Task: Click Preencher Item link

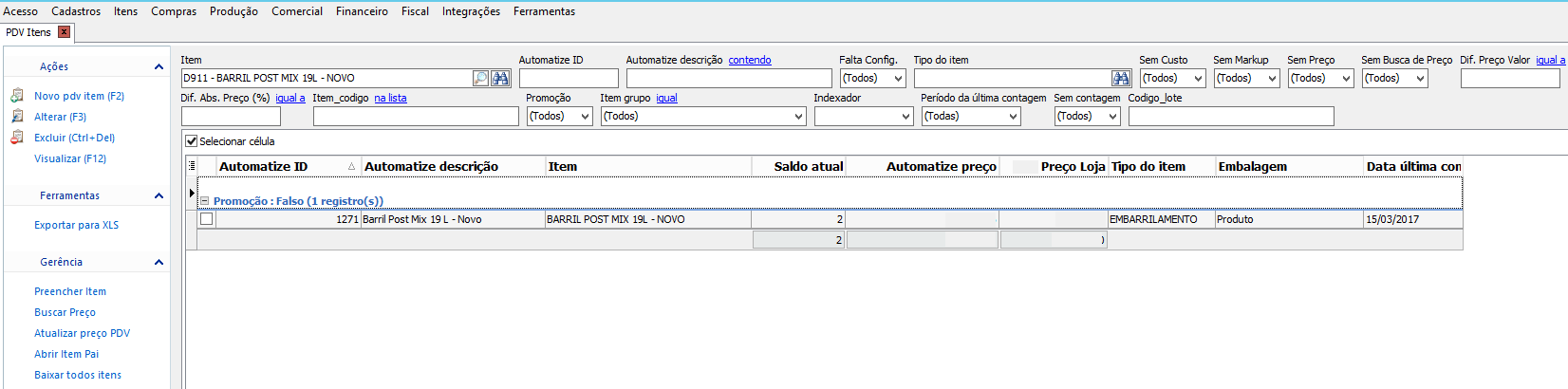Action: point(70,291)
